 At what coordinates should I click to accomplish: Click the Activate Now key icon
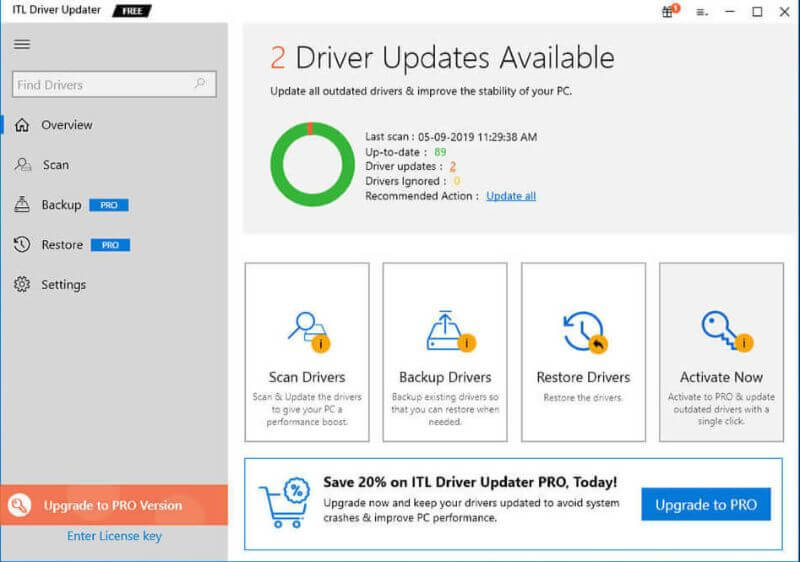(x=726, y=331)
